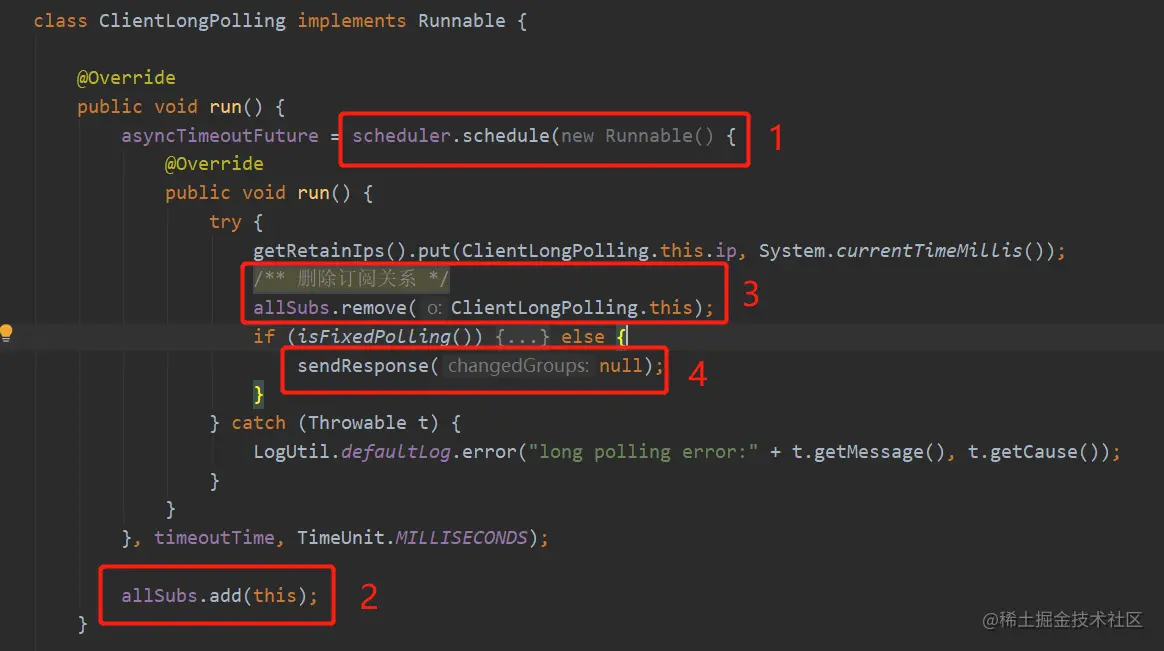Image resolution: width=1164 pixels, height=651 pixels.
Task: Click LogUtil.defaultLog.error call
Action: coord(385,452)
